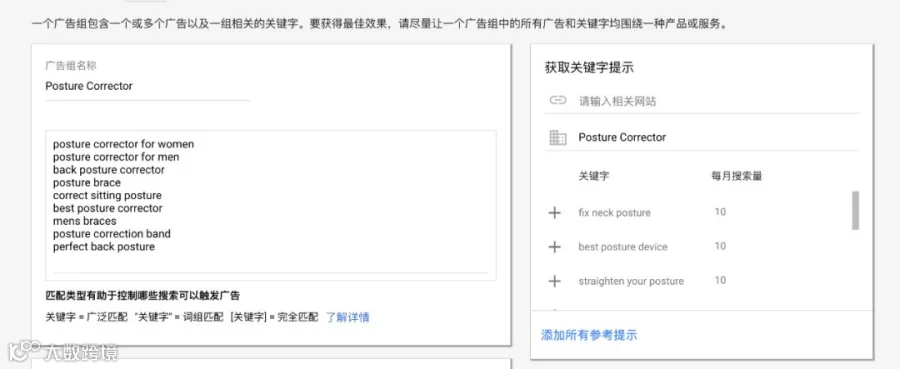
Task: Click the 关键字 column header
Action: (593, 176)
